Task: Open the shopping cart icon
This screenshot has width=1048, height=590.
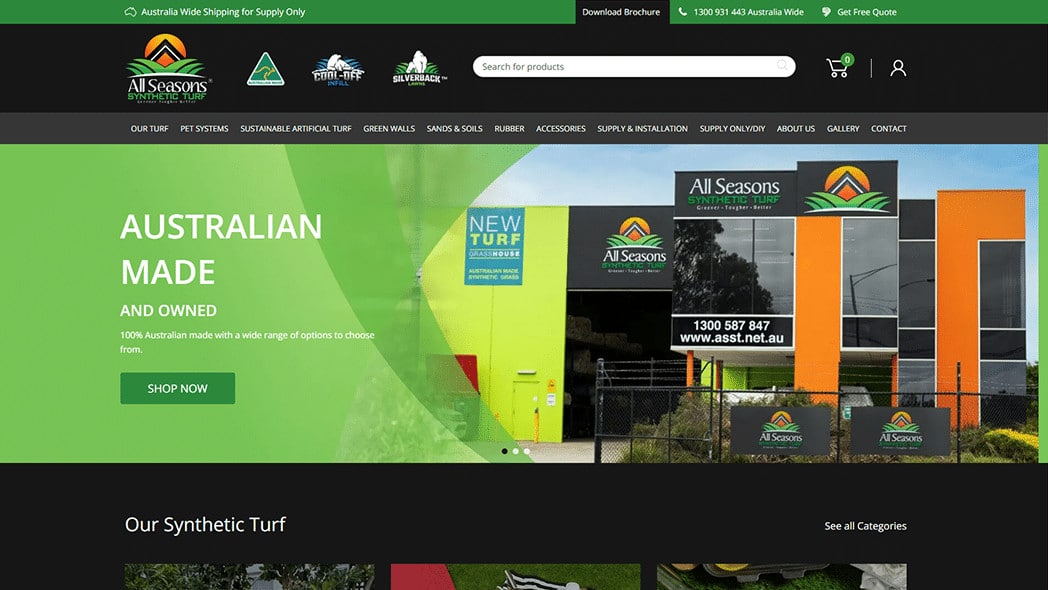Action: point(838,68)
